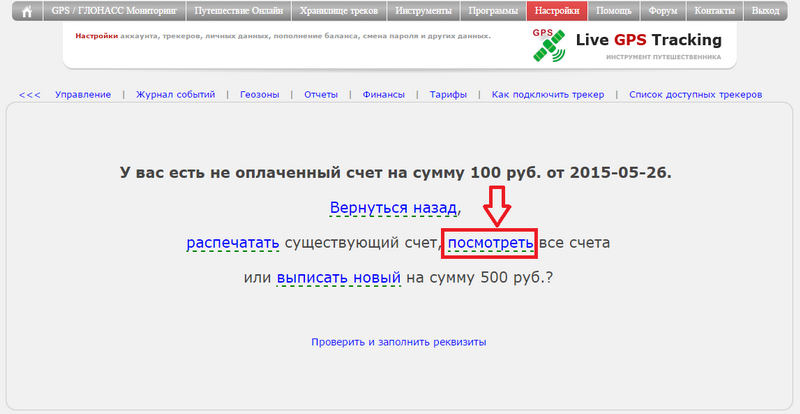Switch to Программы tab
This screenshot has height=414, width=800.
click(493, 12)
